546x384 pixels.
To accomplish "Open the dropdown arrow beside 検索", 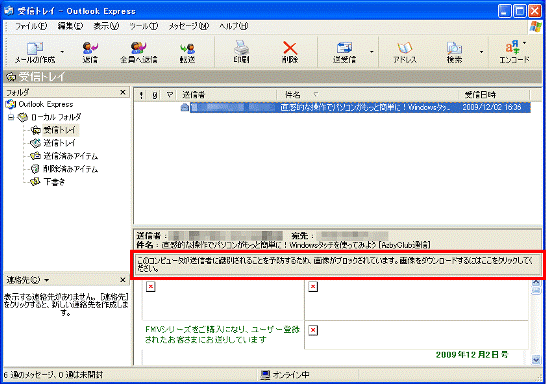I will (x=481, y=52).
